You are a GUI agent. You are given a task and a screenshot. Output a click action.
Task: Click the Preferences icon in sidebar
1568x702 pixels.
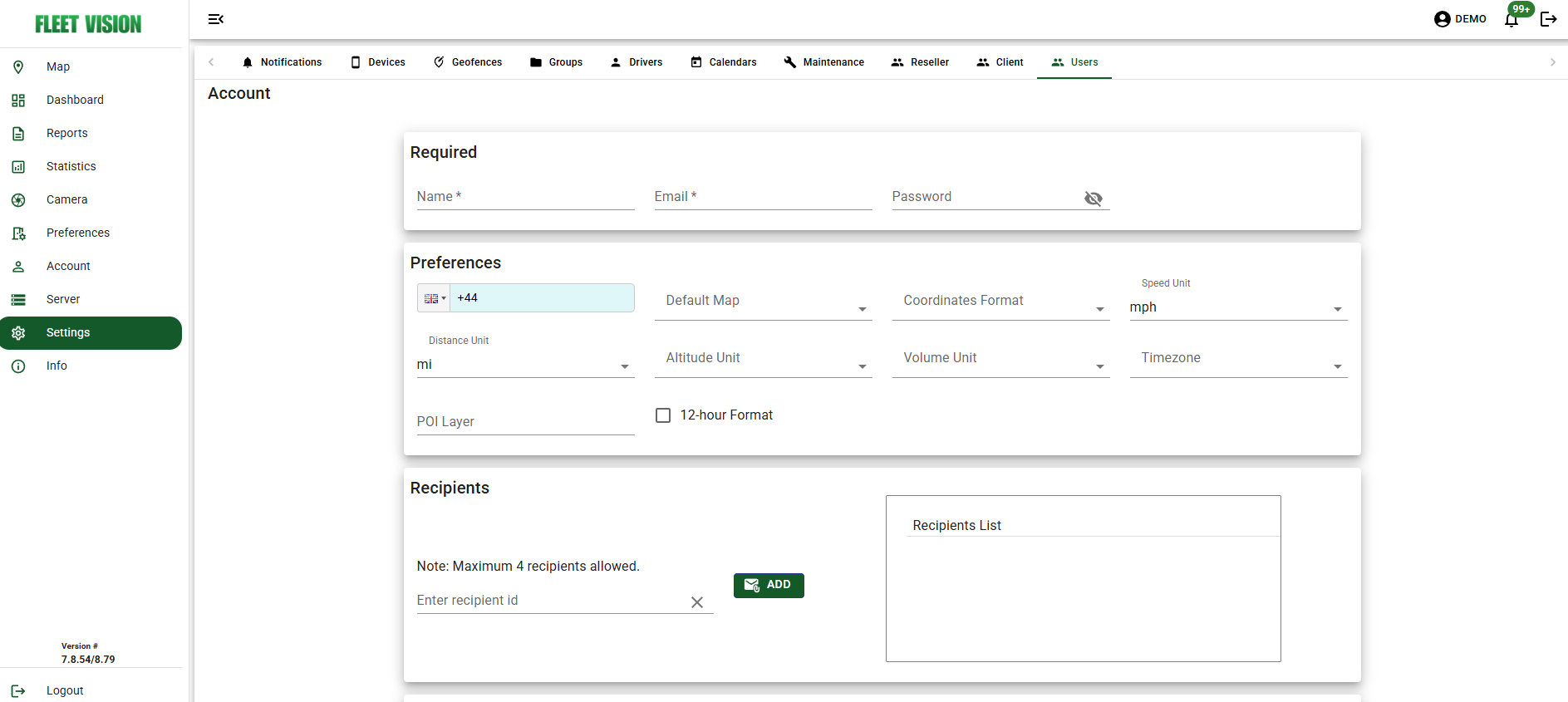pyautogui.click(x=18, y=233)
